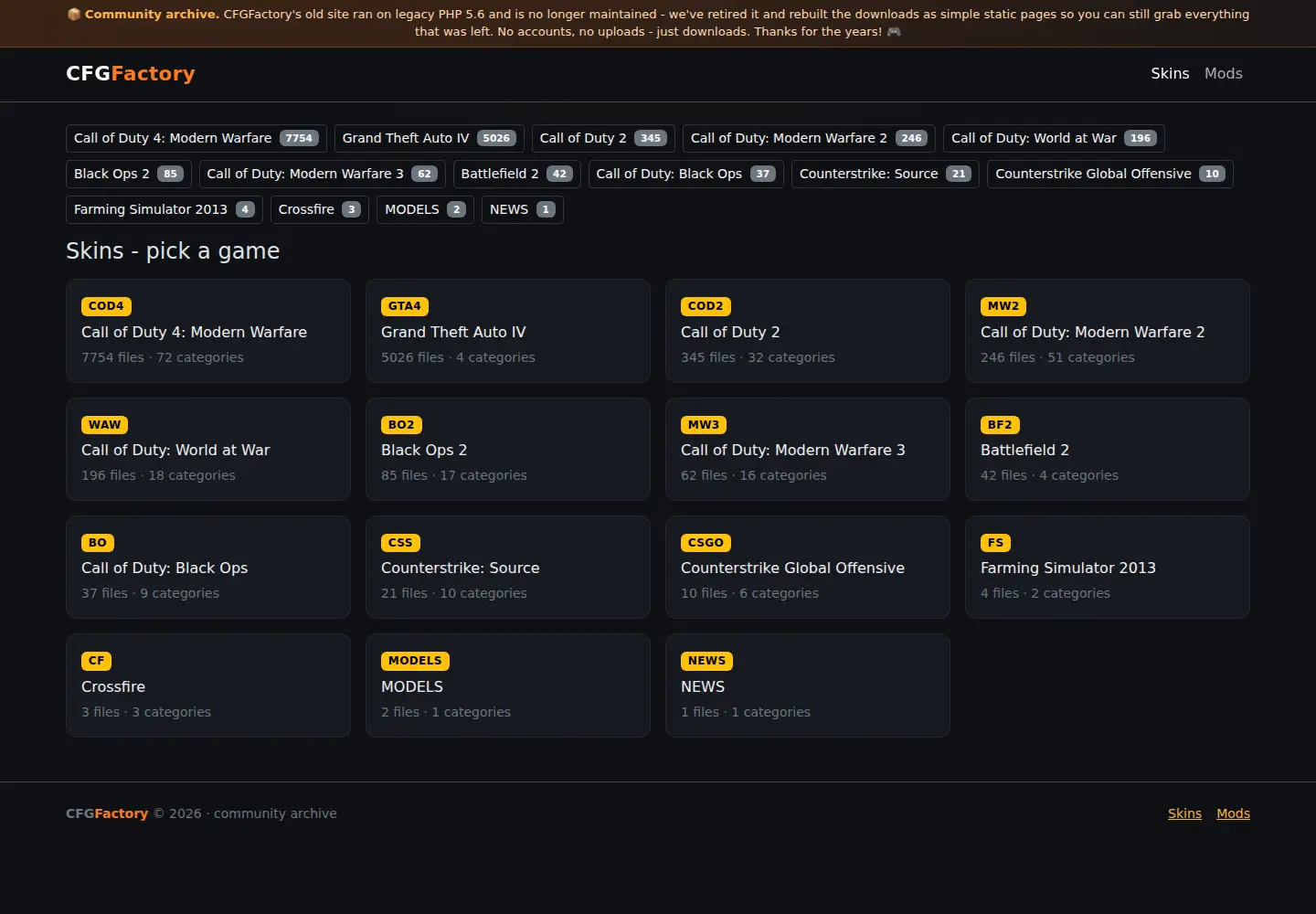Pick the MODELS chip showing 2
The image size is (1316, 914).
click(x=425, y=209)
